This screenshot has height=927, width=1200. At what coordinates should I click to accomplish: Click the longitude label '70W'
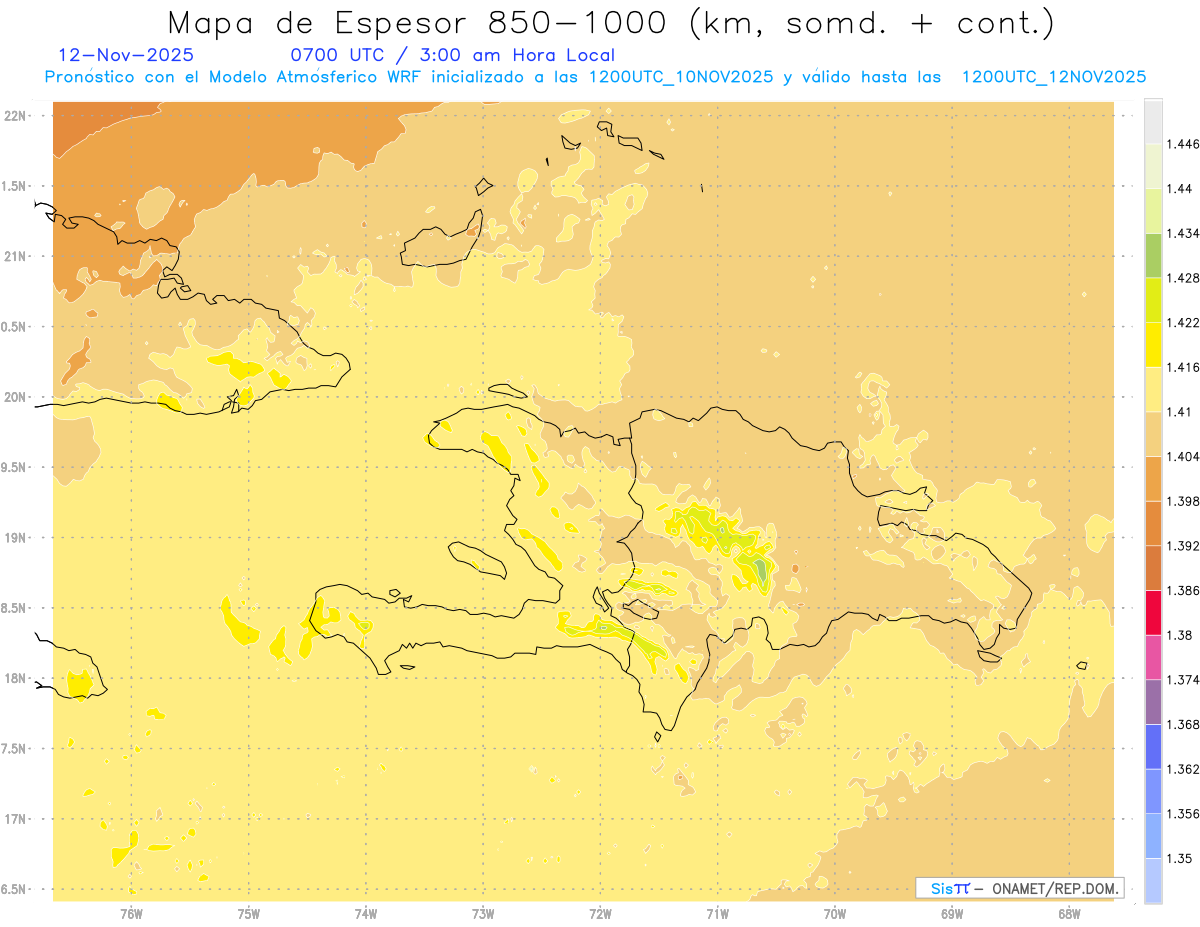835,913
